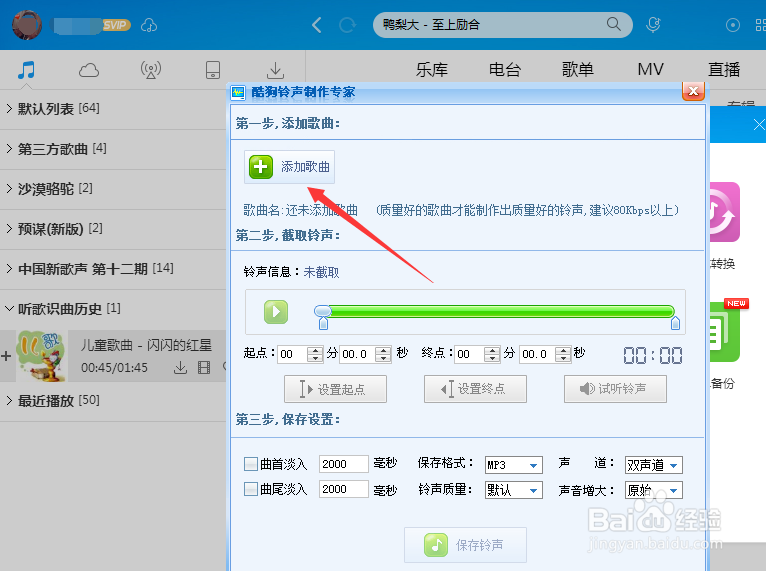Switch to the 歌单 tab
Screen dimensions: 766x571
[577, 69]
